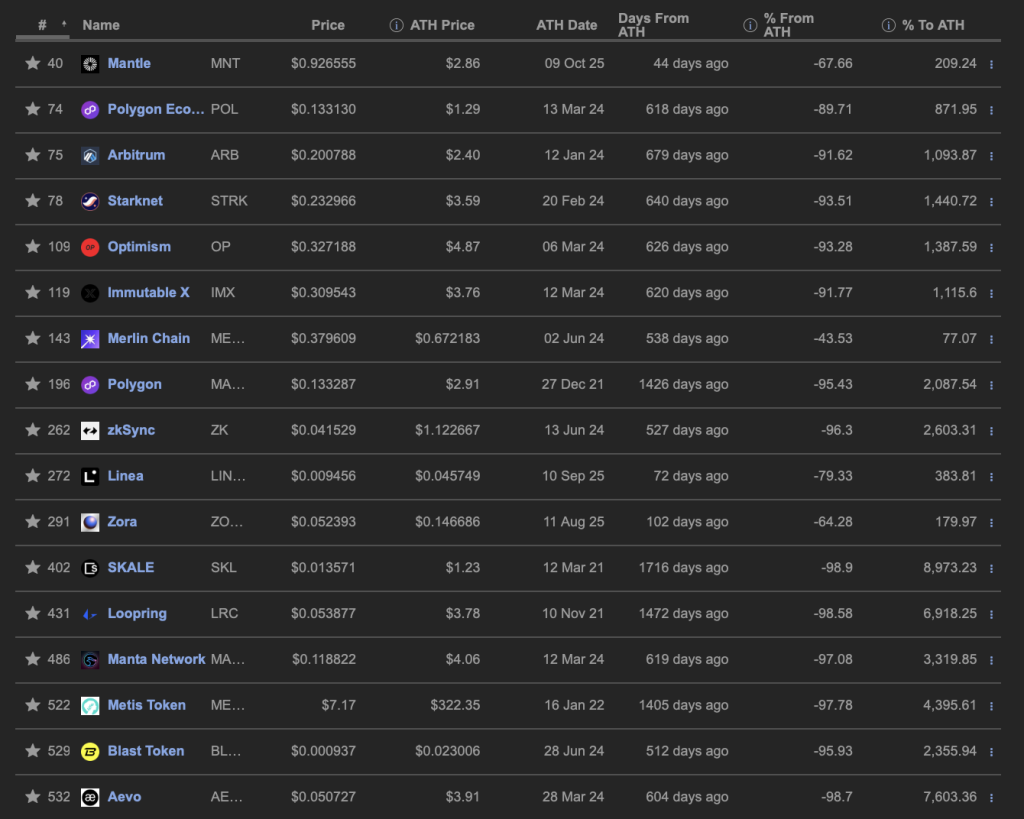Click the info icon beside % From ATH
Viewport: 1024px width, 819px height.
(x=750, y=25)
